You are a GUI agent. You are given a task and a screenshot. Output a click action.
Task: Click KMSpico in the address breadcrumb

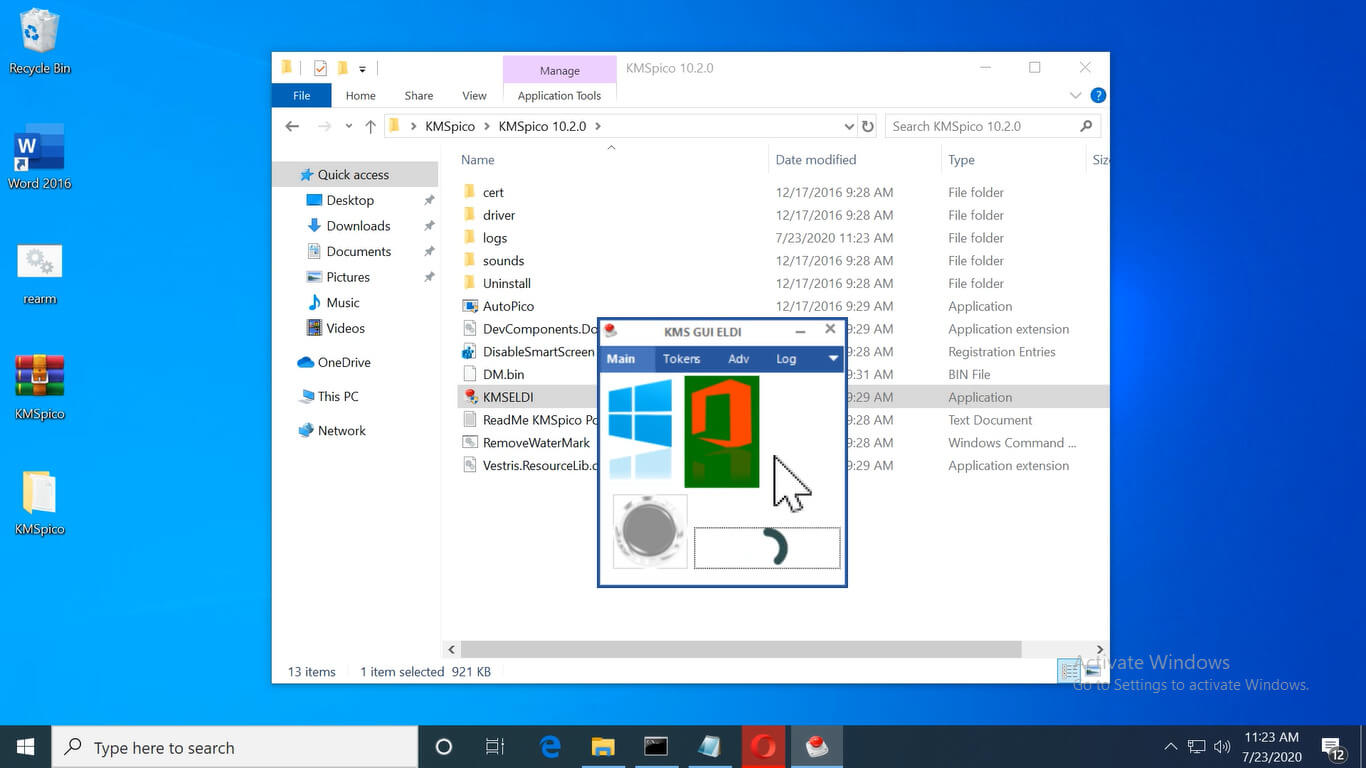click(449, 126)
